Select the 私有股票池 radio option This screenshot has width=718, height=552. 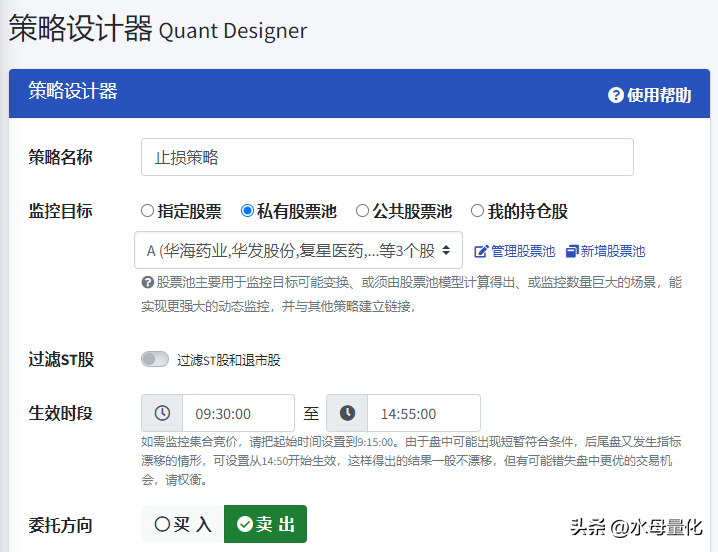[x=247, y=211]
